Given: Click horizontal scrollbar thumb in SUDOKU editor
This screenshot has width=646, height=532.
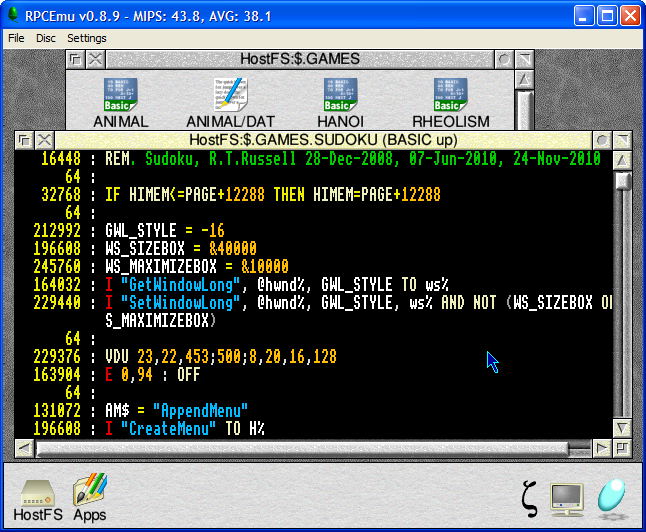Looking at the screenshot, I should [302, 449].
